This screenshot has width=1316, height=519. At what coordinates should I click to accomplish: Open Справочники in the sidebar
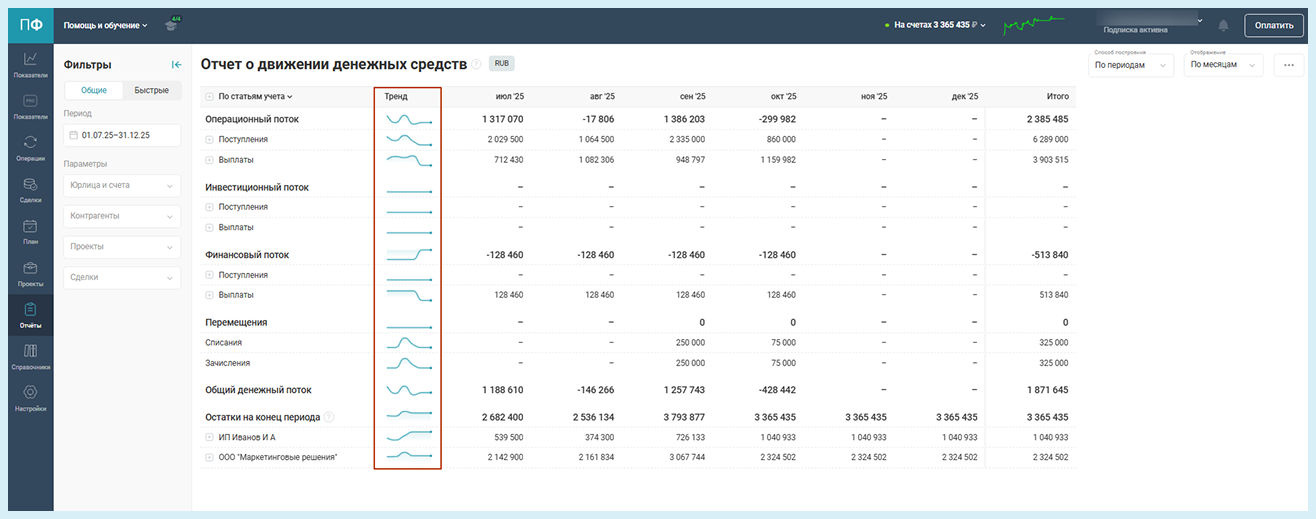pyautogui.click(x=30, y=356)
